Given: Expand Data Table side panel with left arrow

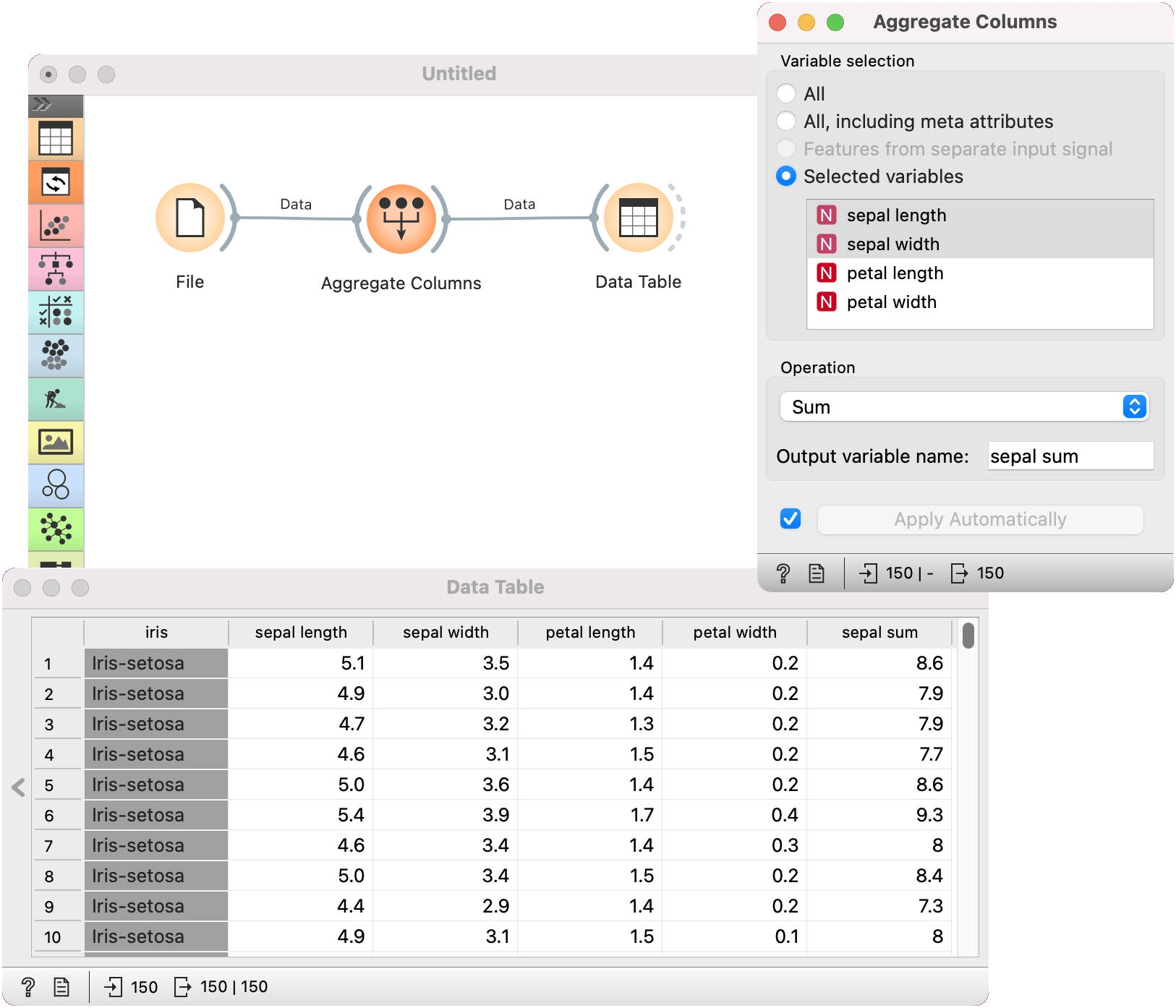Looking at the screenshot, I should (19, 787).
